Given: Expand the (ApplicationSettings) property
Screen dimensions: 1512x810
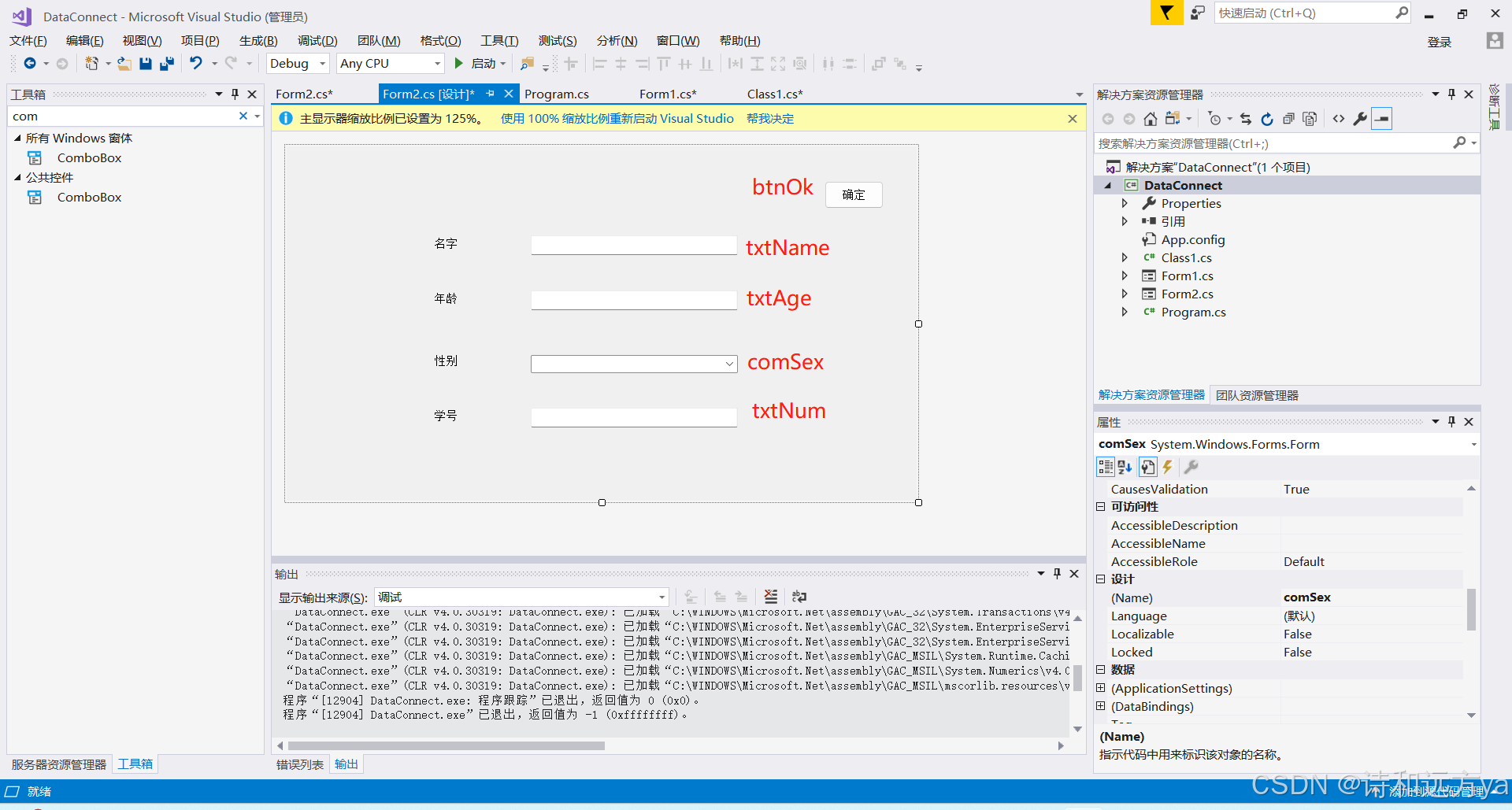Looking at the screenshot, I should pos(1101,688).
